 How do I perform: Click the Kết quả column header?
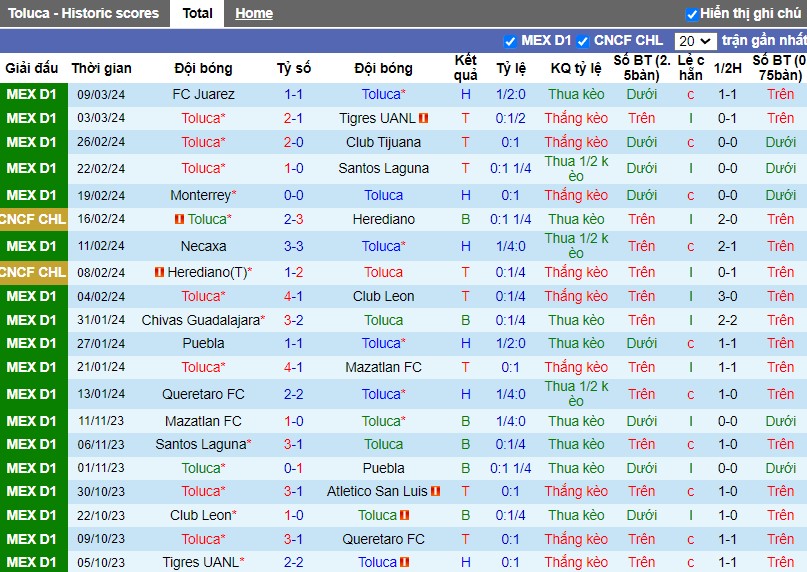point(465,68)
